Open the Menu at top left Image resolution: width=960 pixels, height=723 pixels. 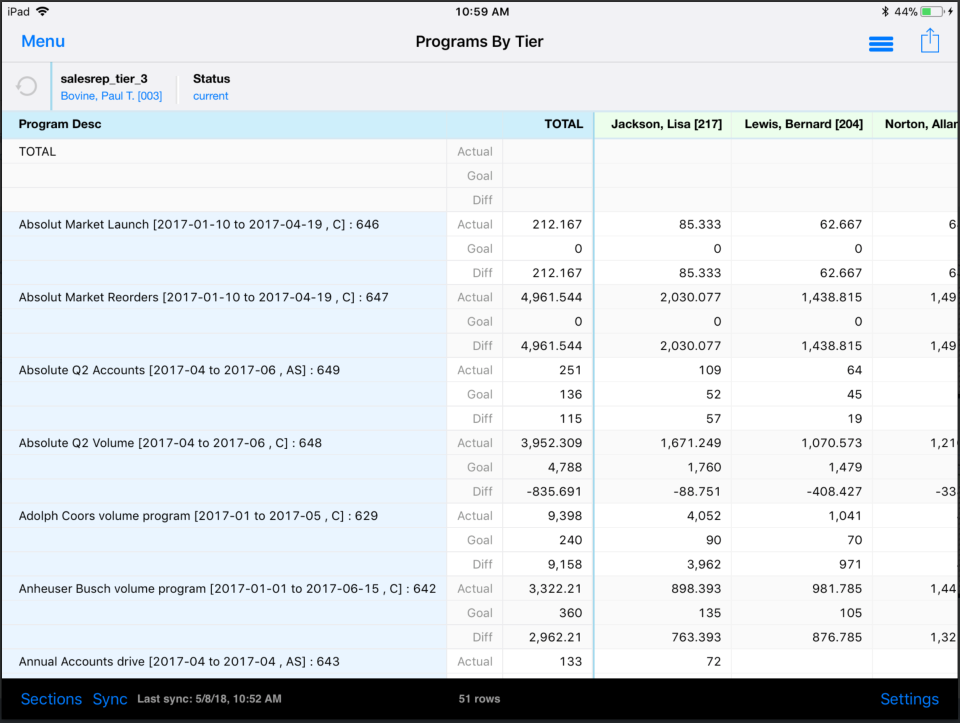pyautogui.click(x=43, y=41)
